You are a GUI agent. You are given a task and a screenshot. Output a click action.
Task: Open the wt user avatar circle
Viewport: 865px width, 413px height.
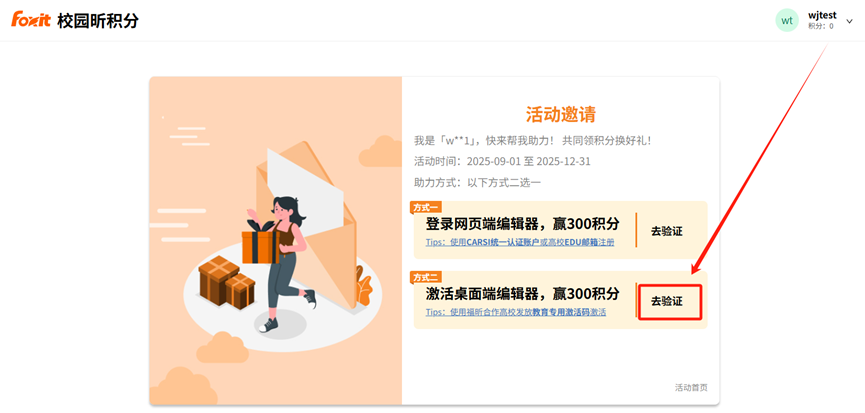[787, 20]
